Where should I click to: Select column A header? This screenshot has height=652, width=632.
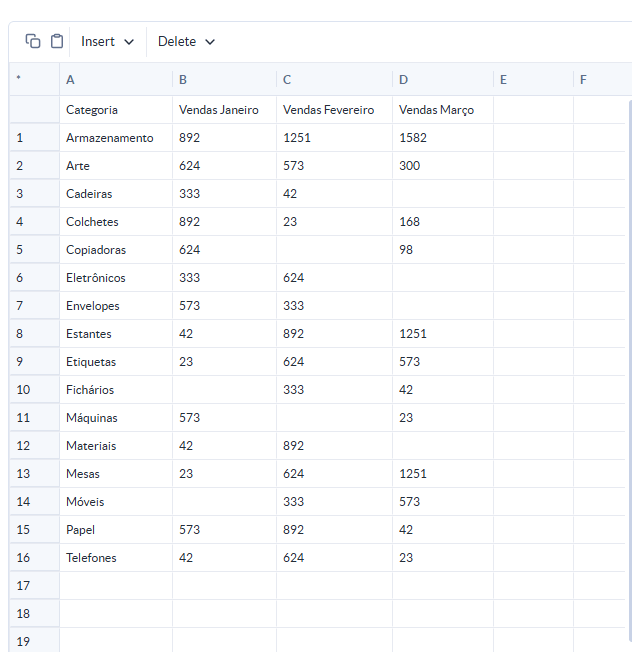[115, 79]
